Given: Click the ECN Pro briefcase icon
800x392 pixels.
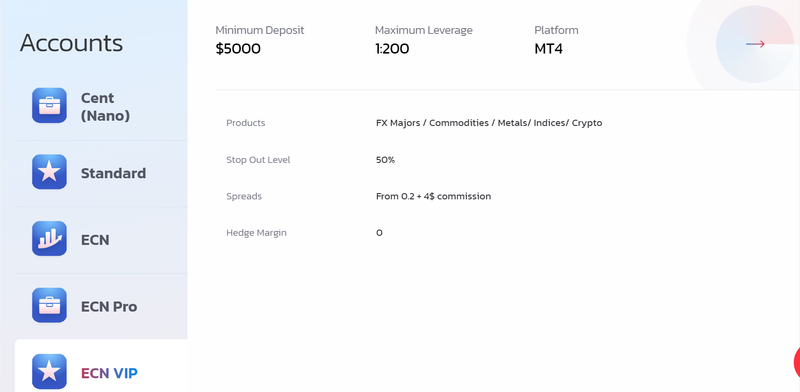Looking at the screenshot, I should click(49, 305).
